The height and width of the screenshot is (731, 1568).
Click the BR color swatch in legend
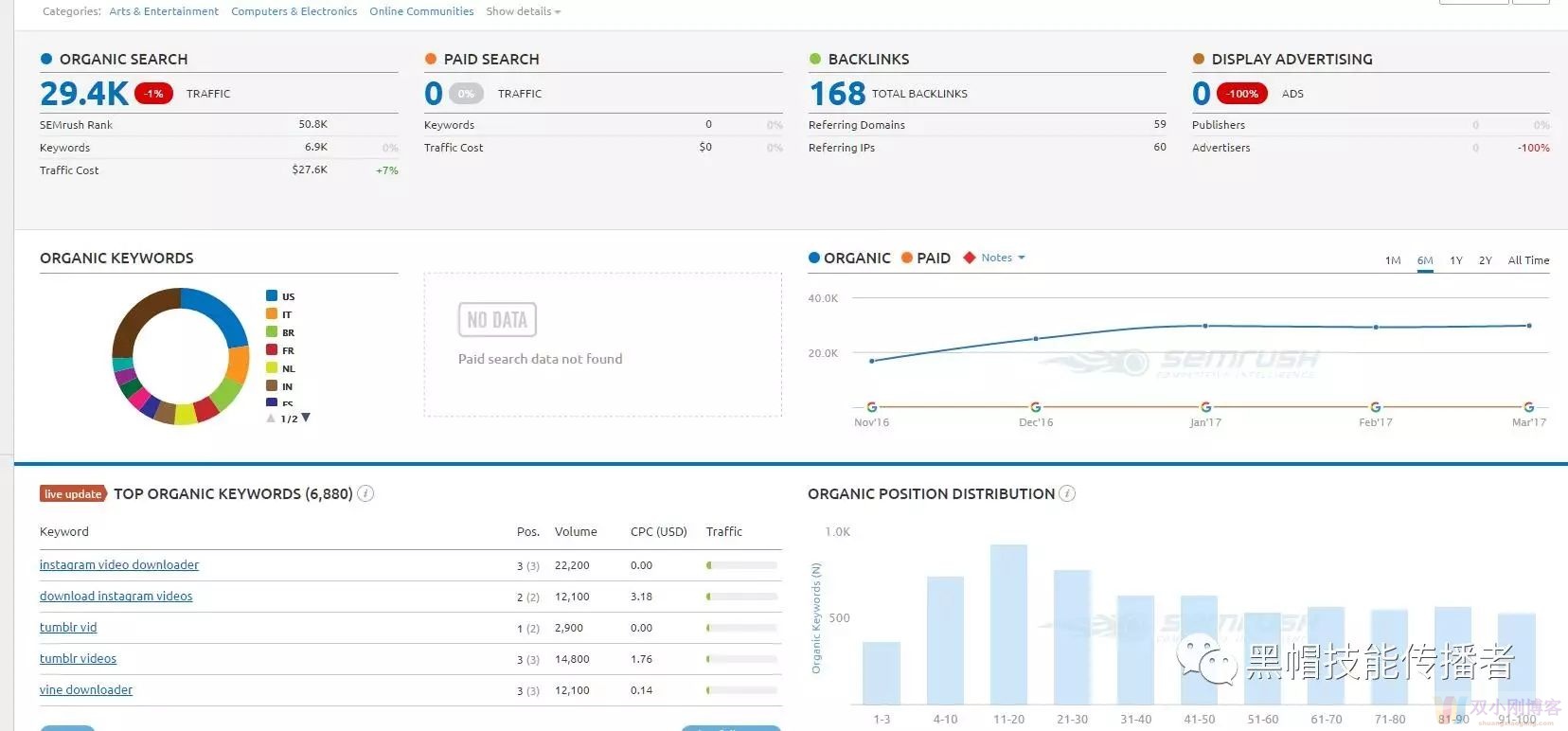click(272, 332)
